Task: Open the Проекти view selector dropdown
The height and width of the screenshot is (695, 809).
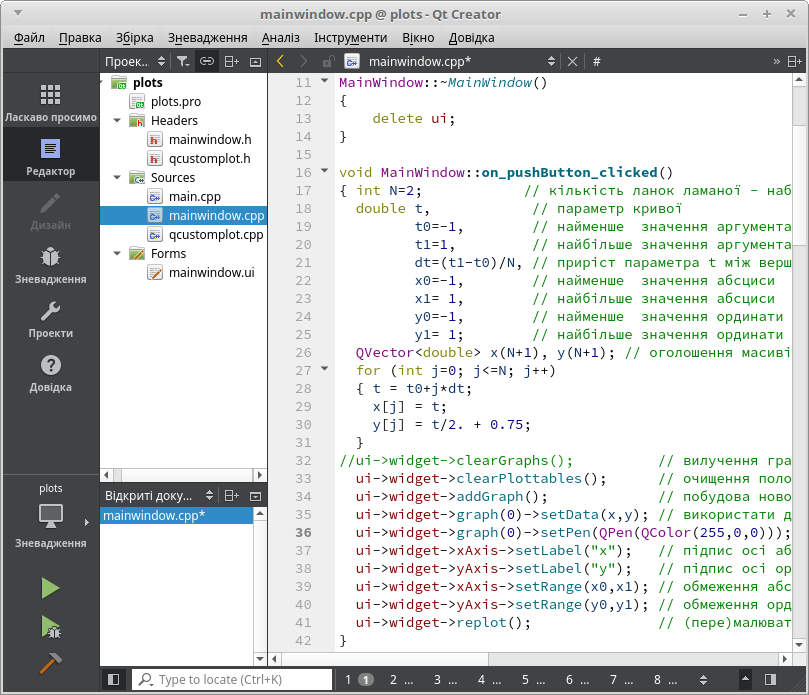Action: coord(135,61)
